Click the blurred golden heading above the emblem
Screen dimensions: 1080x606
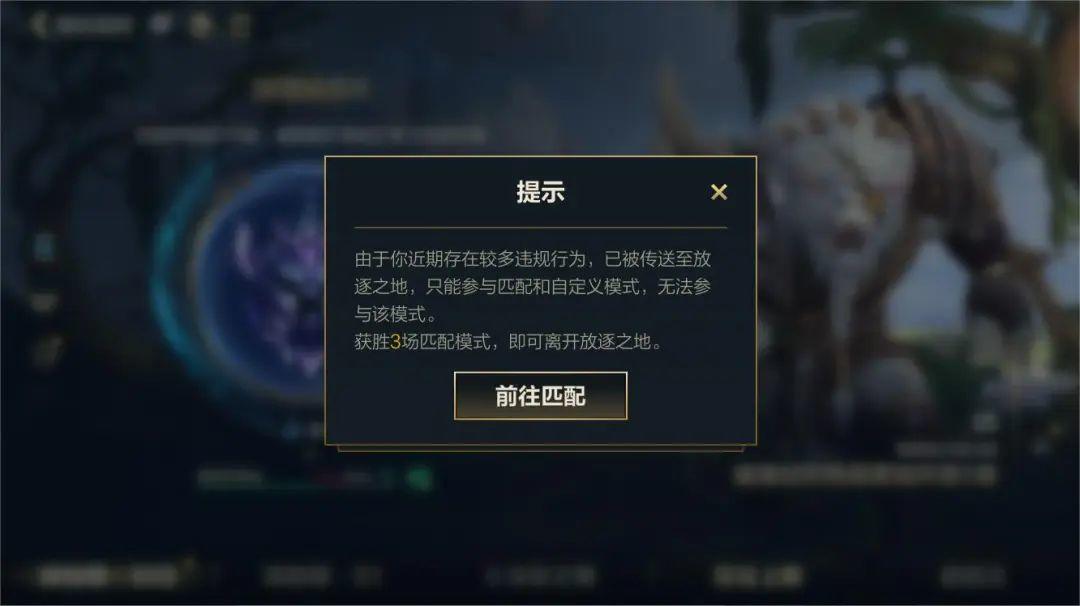coord(311,88)
